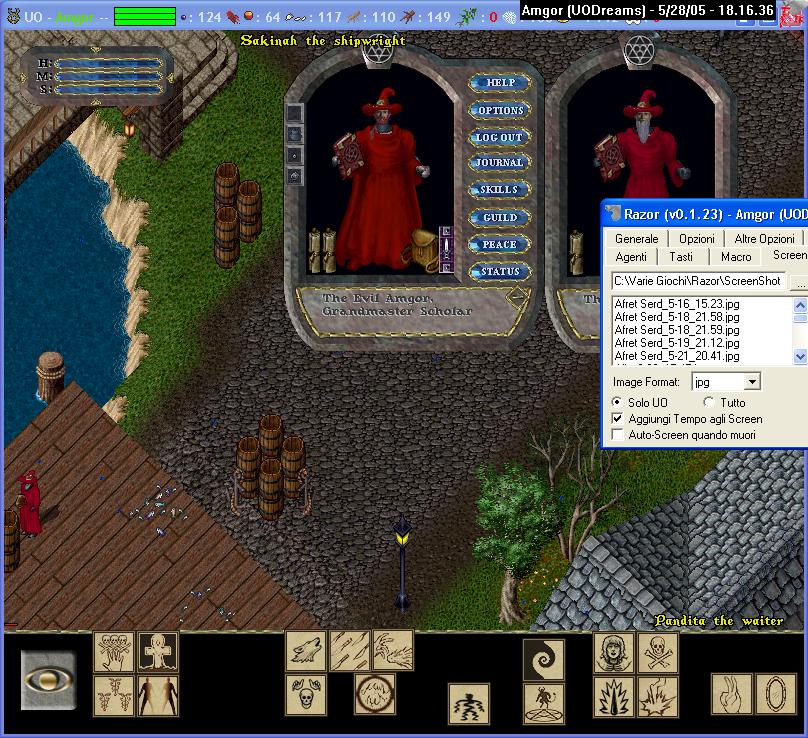This screenshot has height=738, width=808.
Task: Cast the oval mirror spell icon
Action: pos(776,694)
